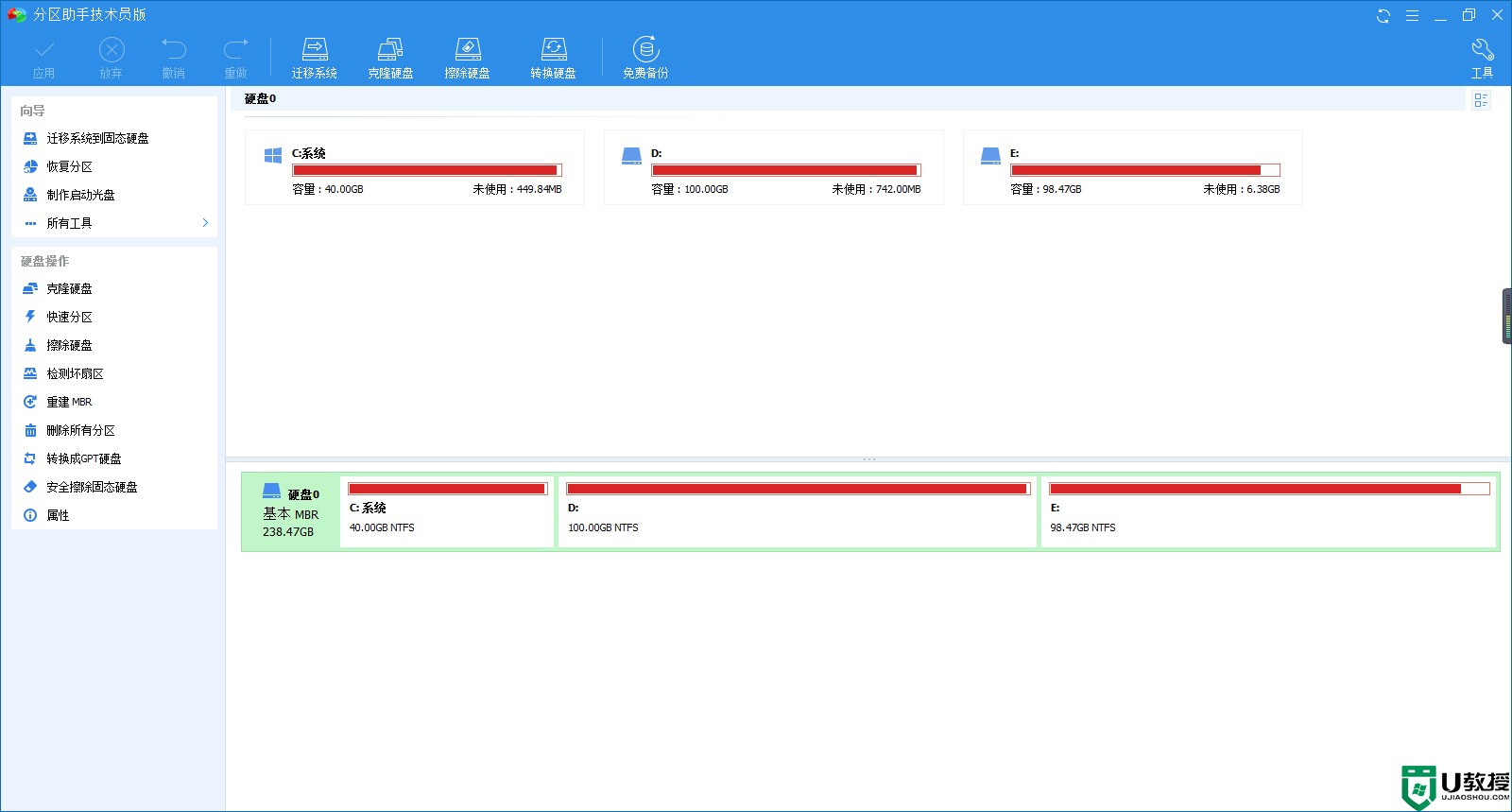Image resolution: width=1512 pixels, height=812 pixels.
Task: Click the refresh icon in title bar
Action: click(x=1383, y=15)
